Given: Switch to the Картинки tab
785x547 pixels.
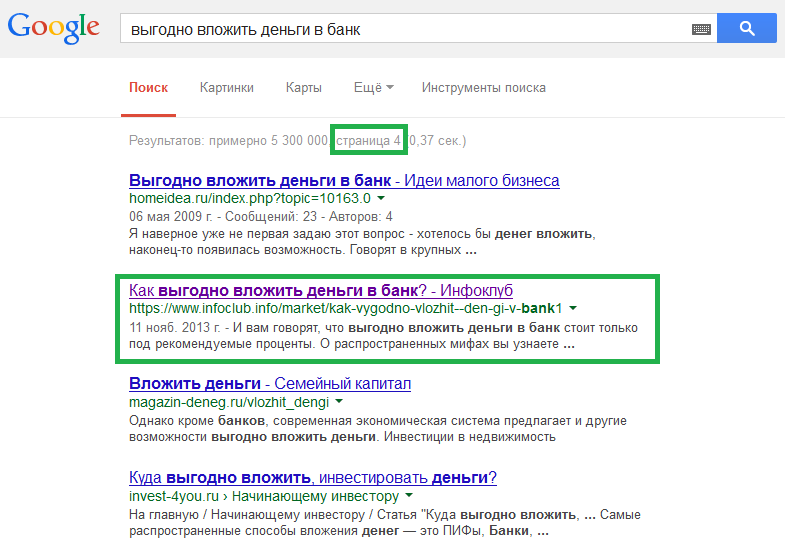Looking at the screenshot, I should [x=227, y=88].
